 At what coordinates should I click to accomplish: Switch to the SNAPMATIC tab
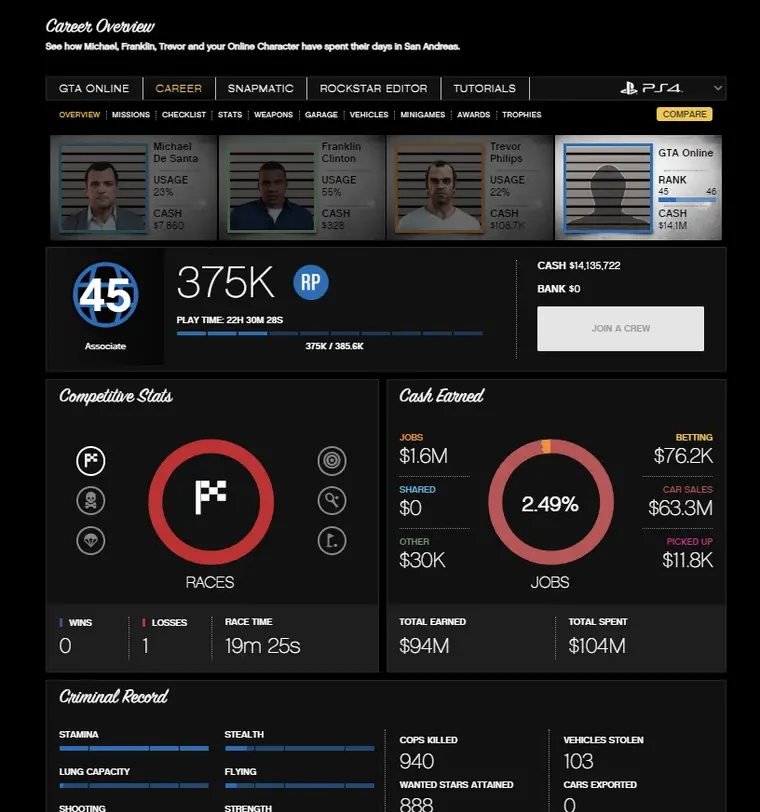260,89
